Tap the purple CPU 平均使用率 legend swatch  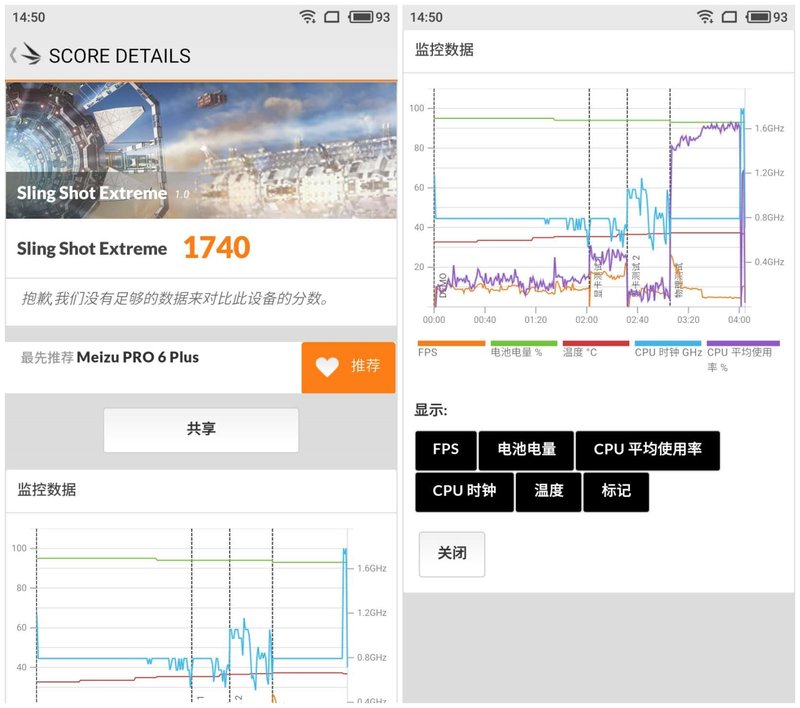click(742, 343)
